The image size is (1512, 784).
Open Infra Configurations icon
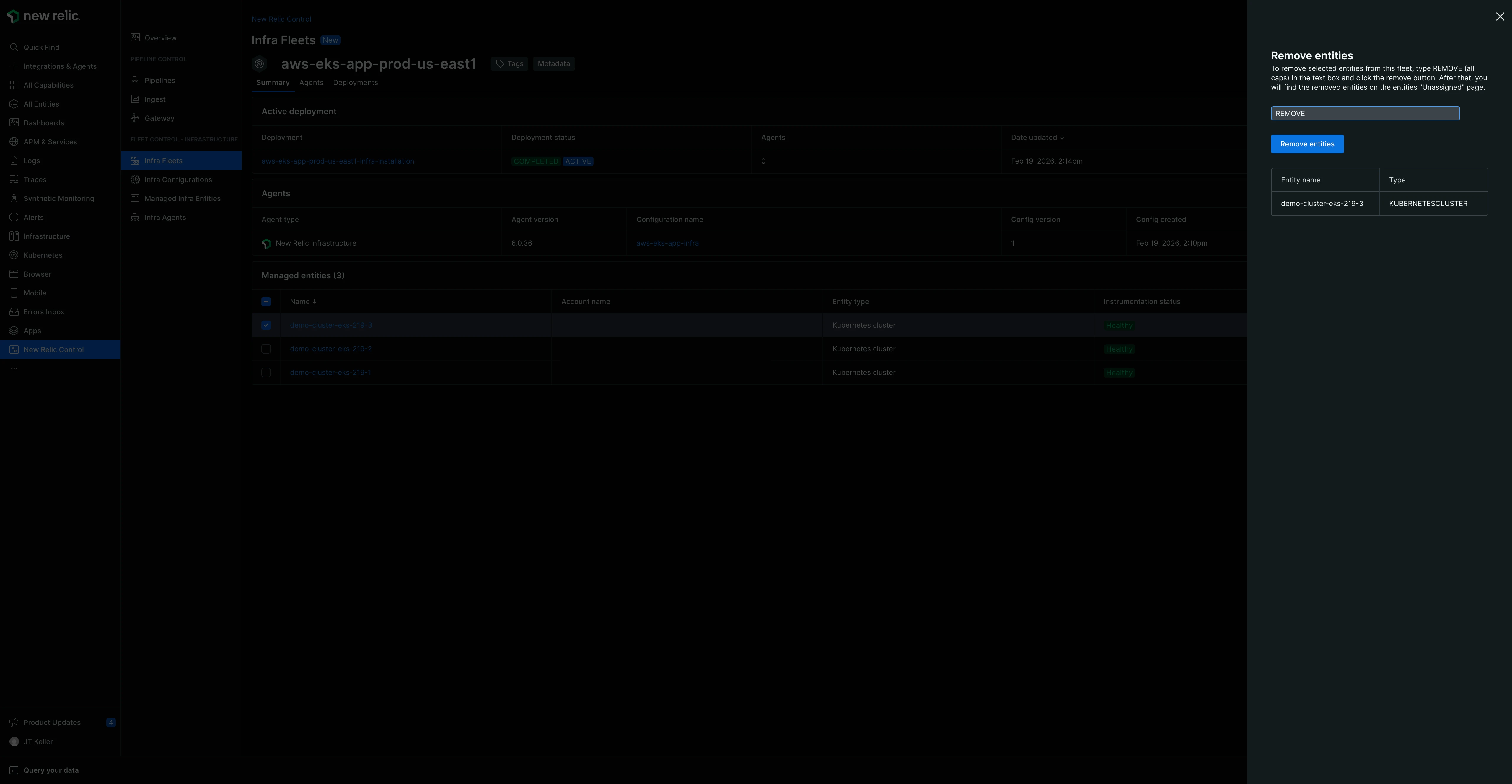click(135, 179)
